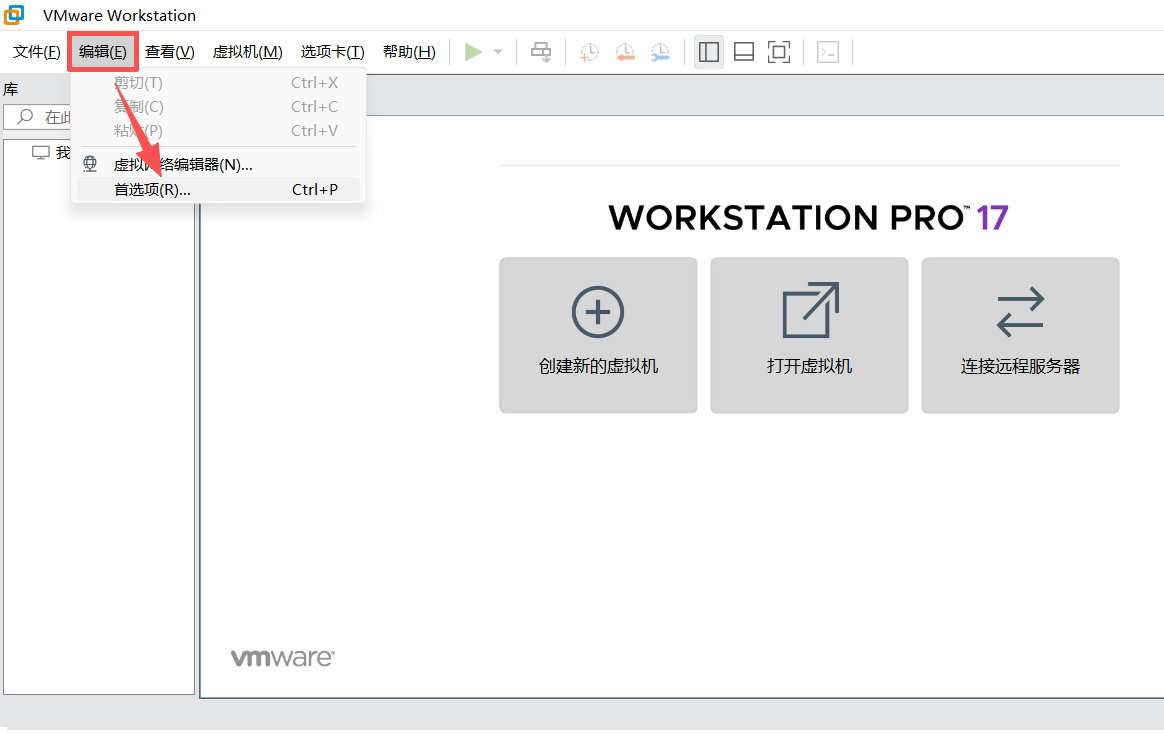This screenshot has height=733, width=1164.
Task: Close the 编辑(E) menu
Action: point(103,52)
